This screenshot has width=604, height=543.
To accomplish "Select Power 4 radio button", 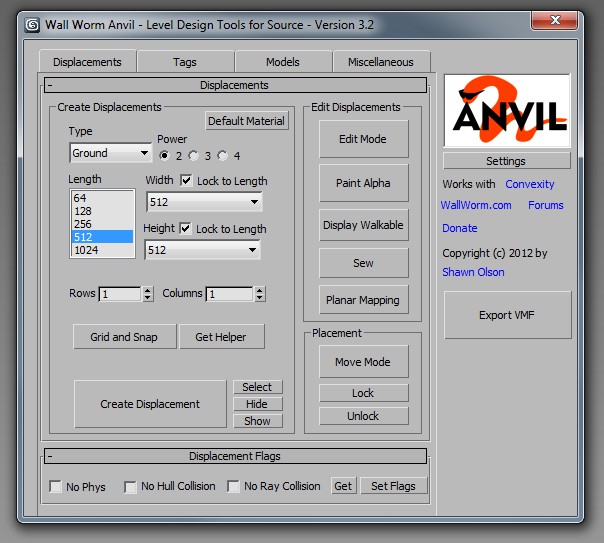I will [222, 155].
